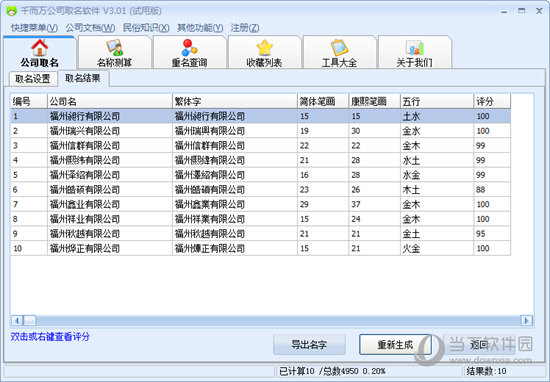Click the 导出名字 button

click(309, 344)
